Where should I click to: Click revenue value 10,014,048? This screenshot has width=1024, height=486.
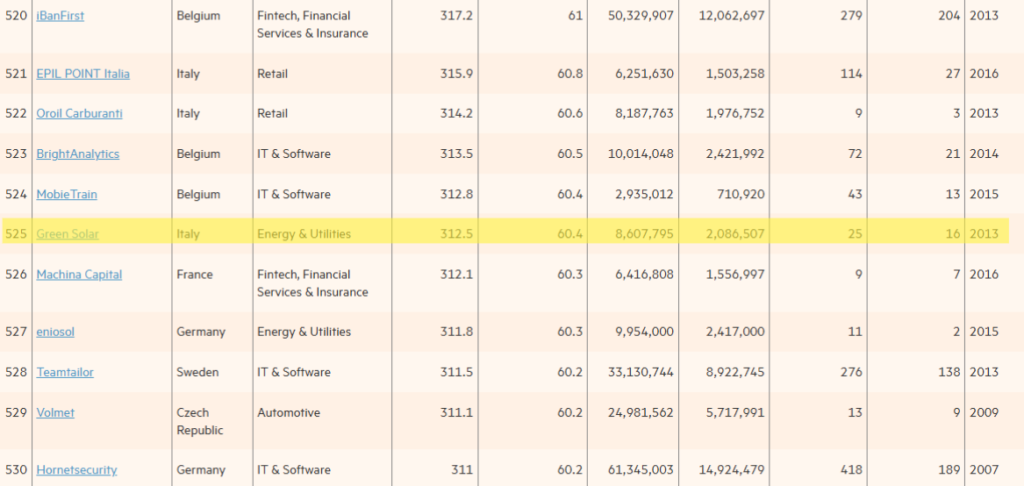pyautogui.click(x=640, y=154)
